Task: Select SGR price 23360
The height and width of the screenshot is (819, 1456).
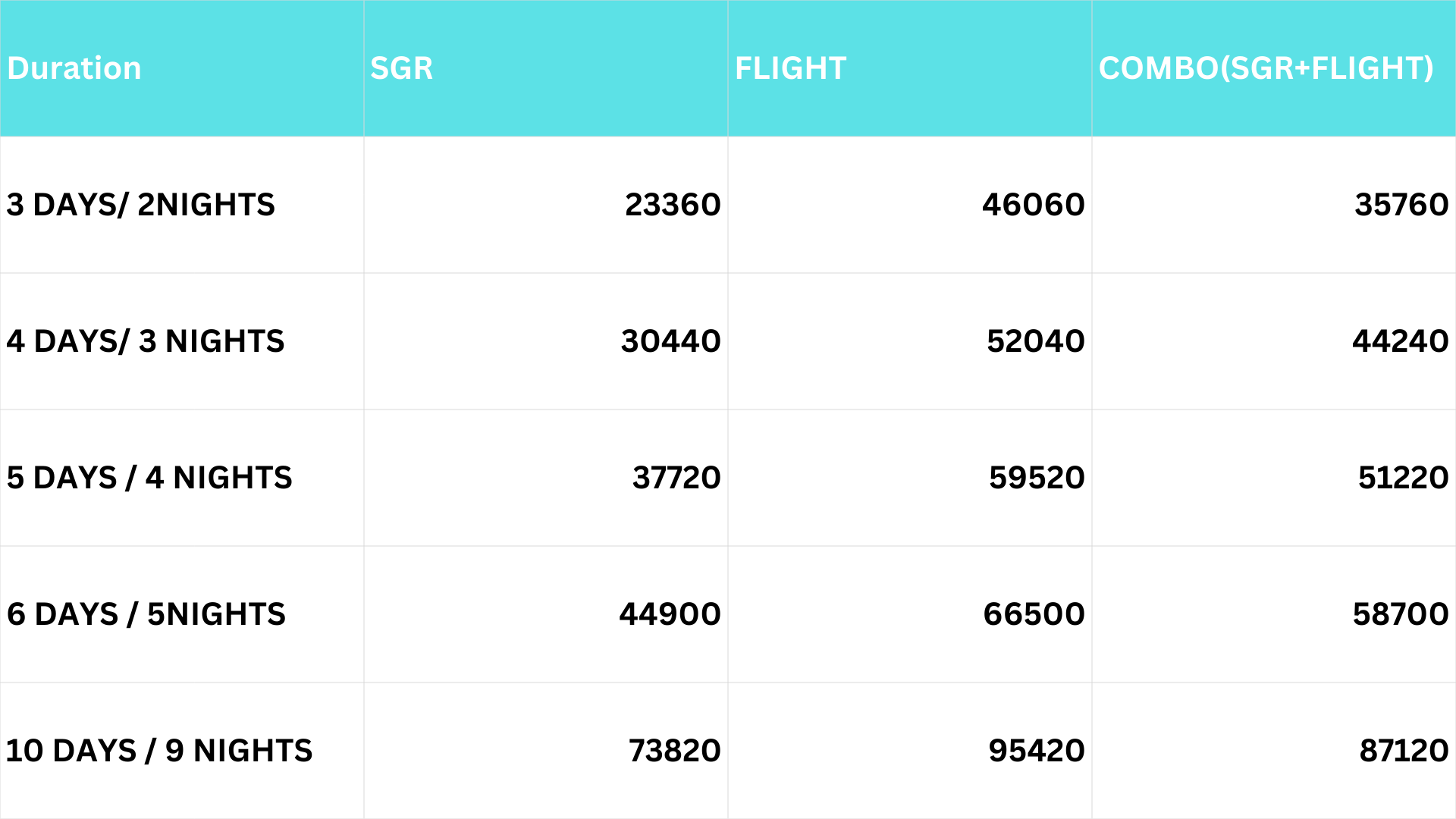Action: pos(673,205)
